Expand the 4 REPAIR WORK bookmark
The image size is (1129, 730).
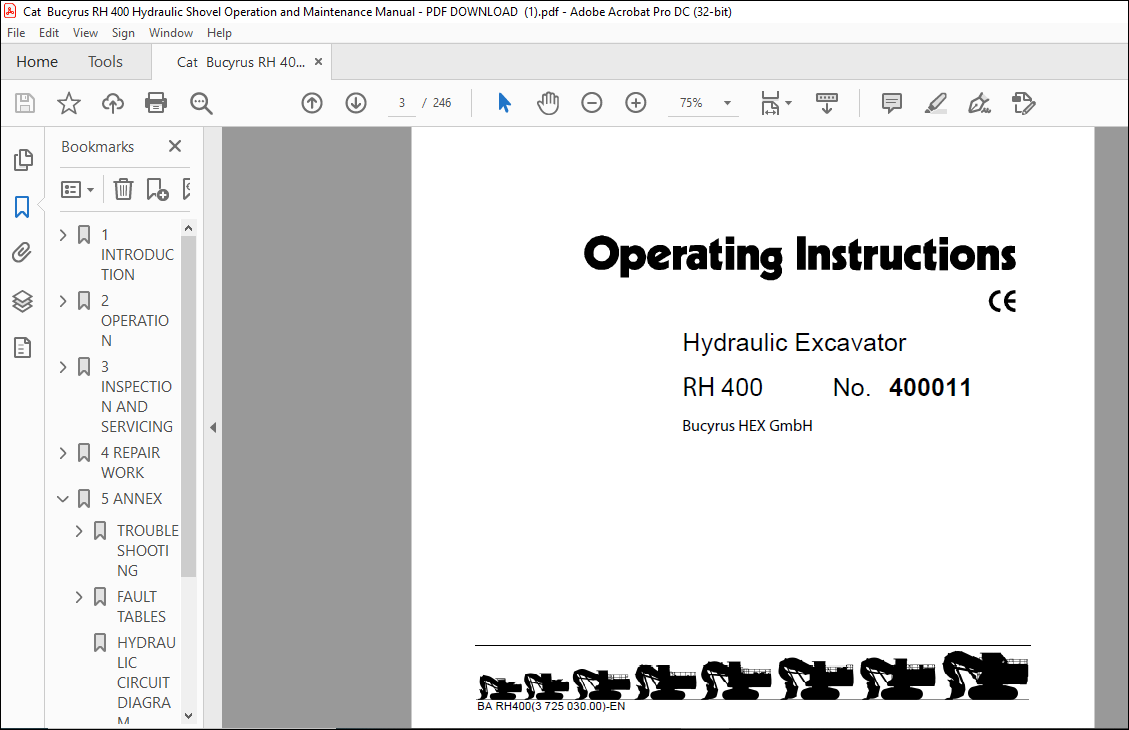click(x=63, y=453)
